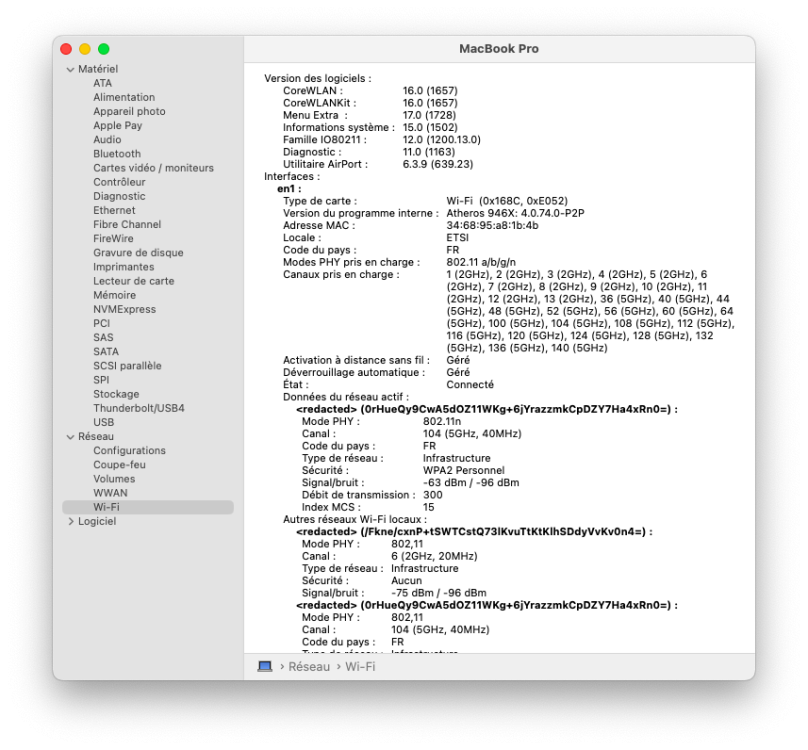Click Réseau in the bottom path bar
The width and height of the screenshot is (808, 750).
pyautogui.click(x=309, y=667)
